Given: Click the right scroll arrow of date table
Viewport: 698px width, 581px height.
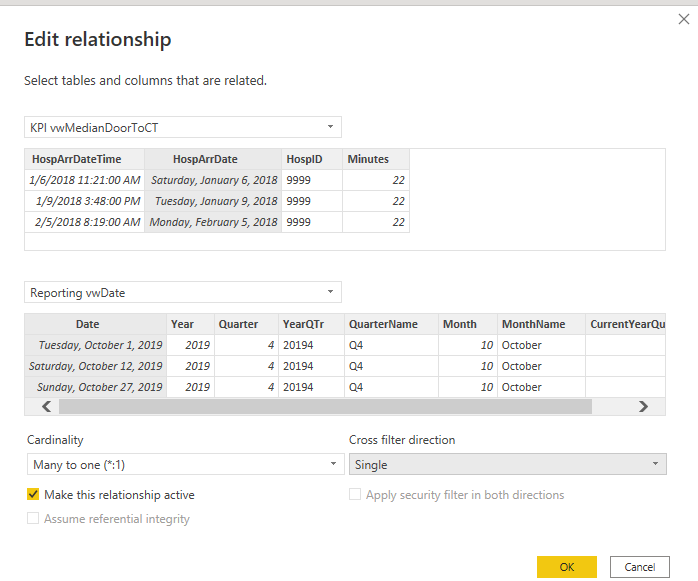Looking at the screenshot, I should click(643, 406).
